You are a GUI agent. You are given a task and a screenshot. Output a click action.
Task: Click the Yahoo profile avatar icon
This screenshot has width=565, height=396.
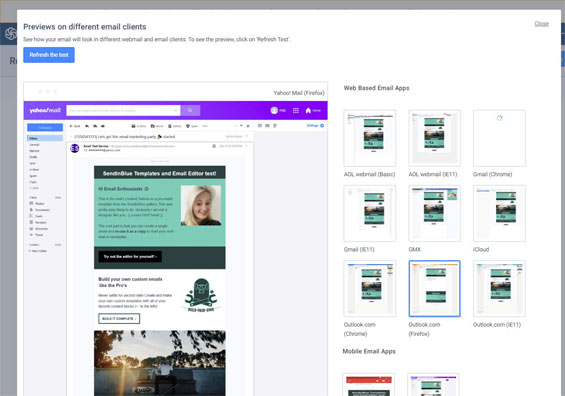(x=274, y=111)
